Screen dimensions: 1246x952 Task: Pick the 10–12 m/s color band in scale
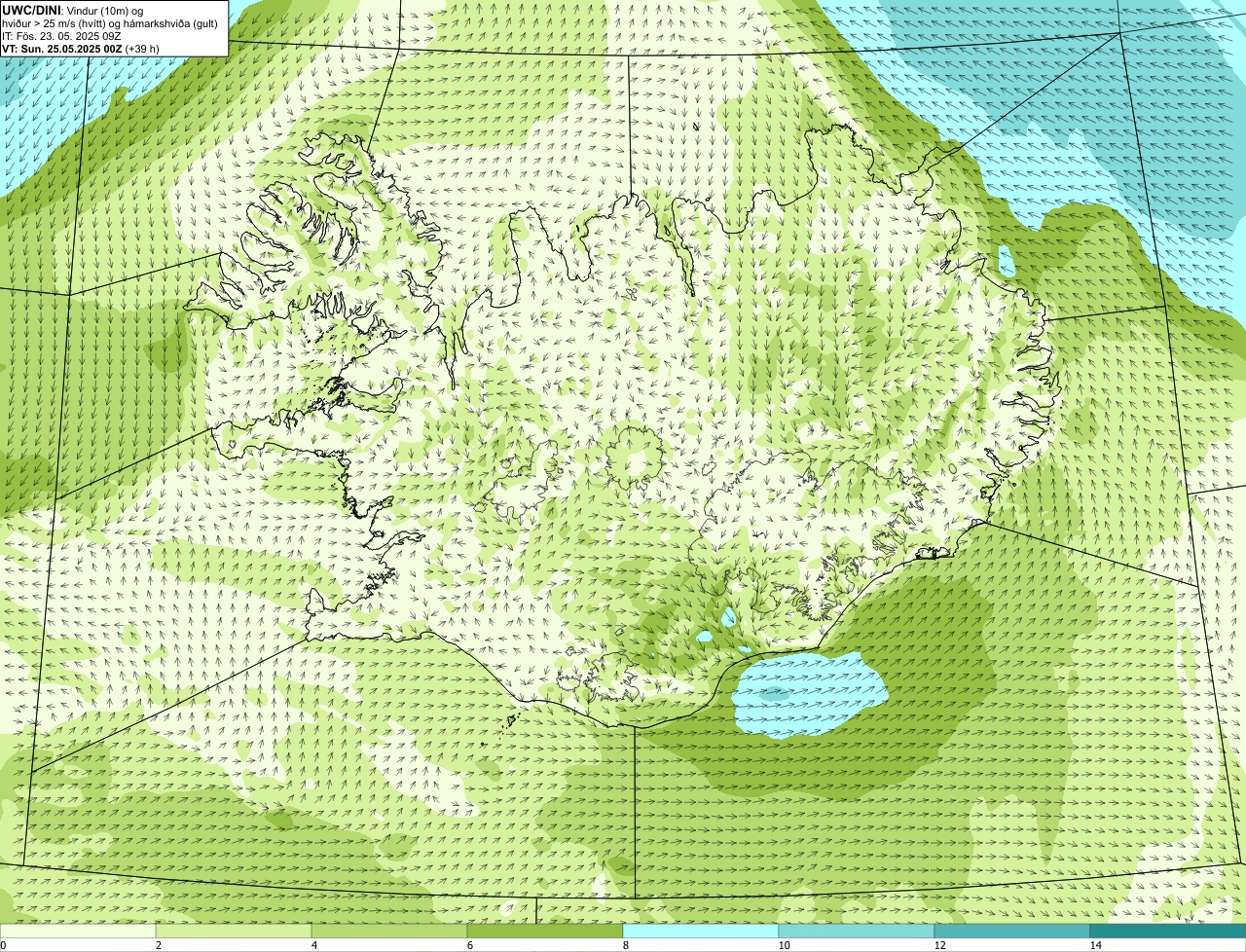[x=857, y=931]
